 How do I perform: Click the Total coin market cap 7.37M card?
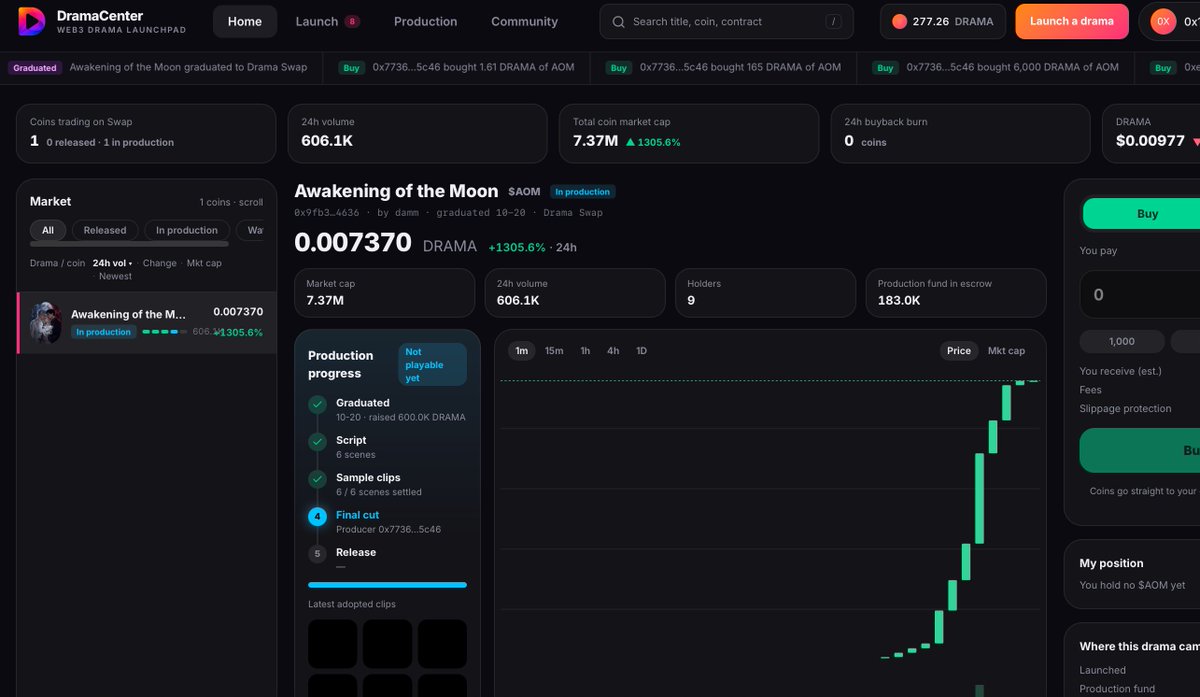pyautogui.click(x=690, y=133)
